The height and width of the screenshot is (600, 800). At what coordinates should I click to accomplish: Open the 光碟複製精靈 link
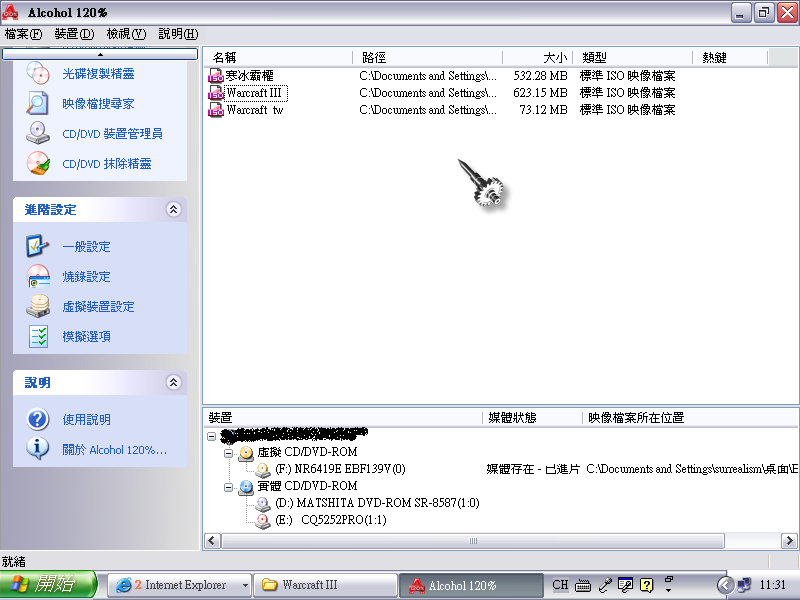tap(98, 74)
